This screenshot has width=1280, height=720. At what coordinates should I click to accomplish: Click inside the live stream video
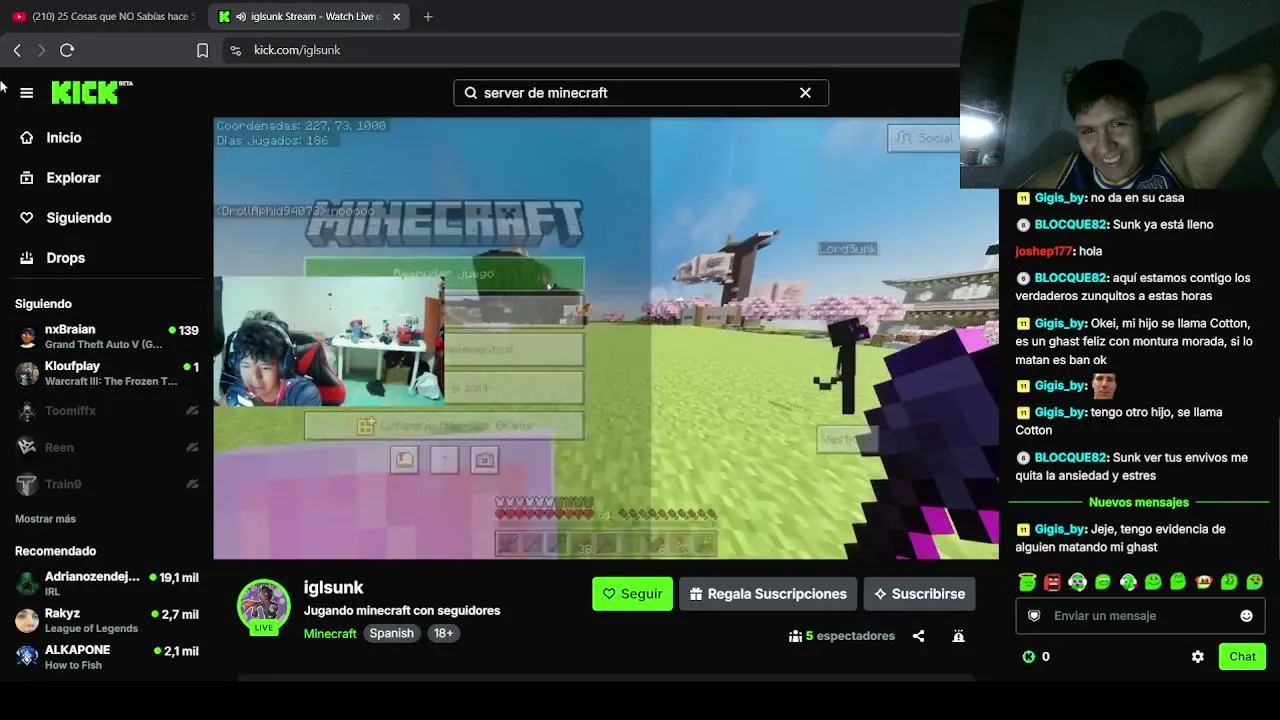pos(606,338)
